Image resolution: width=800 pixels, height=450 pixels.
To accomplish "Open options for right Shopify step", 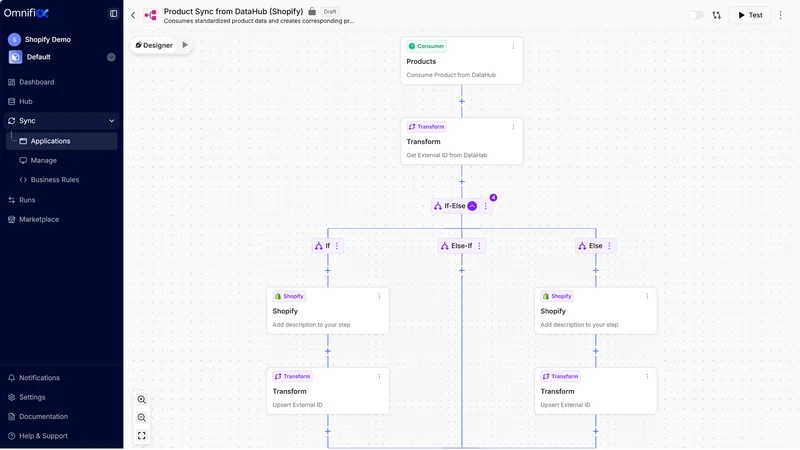I will 647,296.
